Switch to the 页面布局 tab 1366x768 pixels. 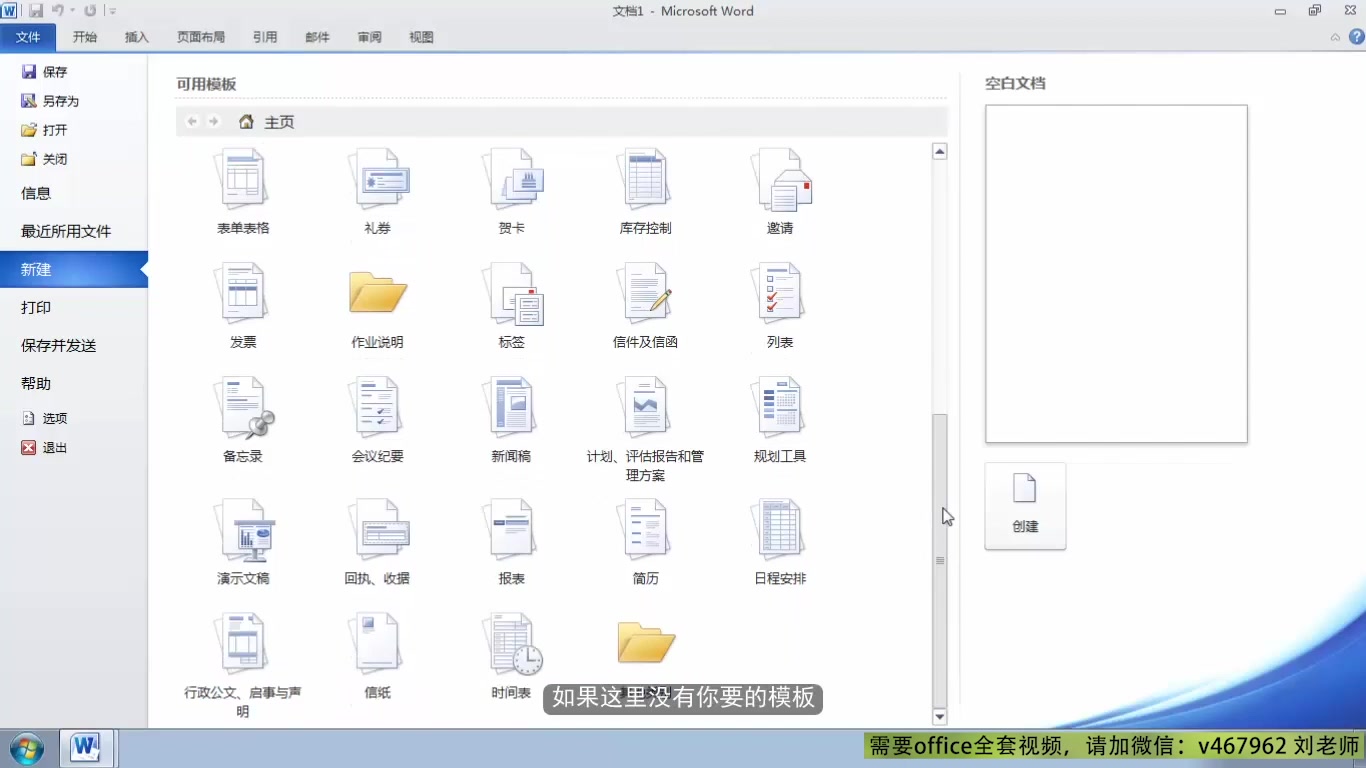(x=201, y=37)
